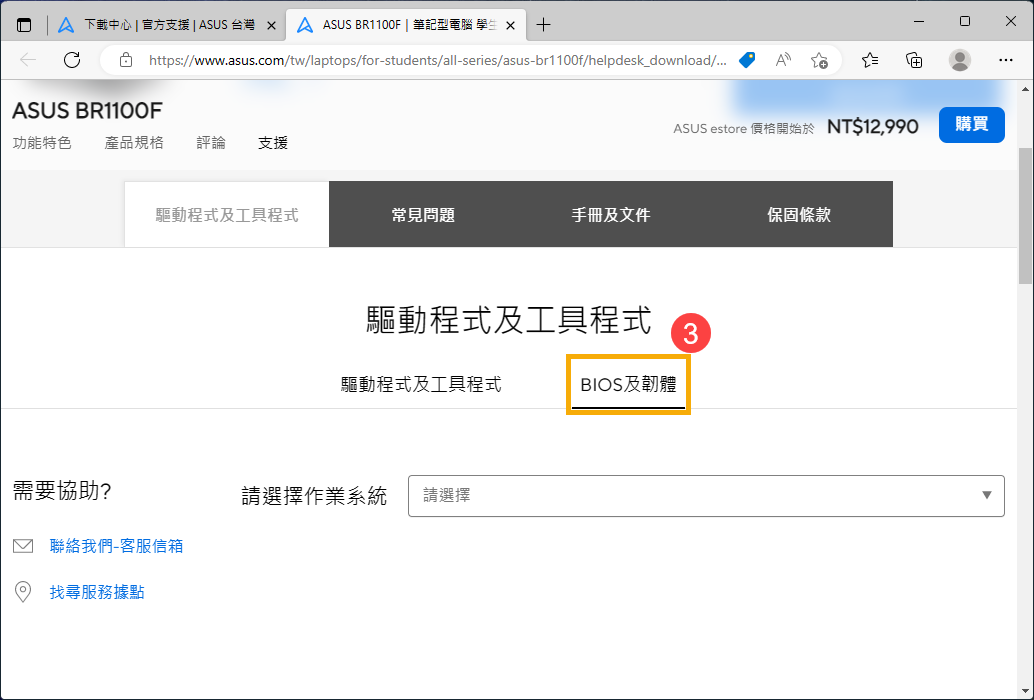Open the Collections icon
The image size is (1034, 700).
coord(914,60)
